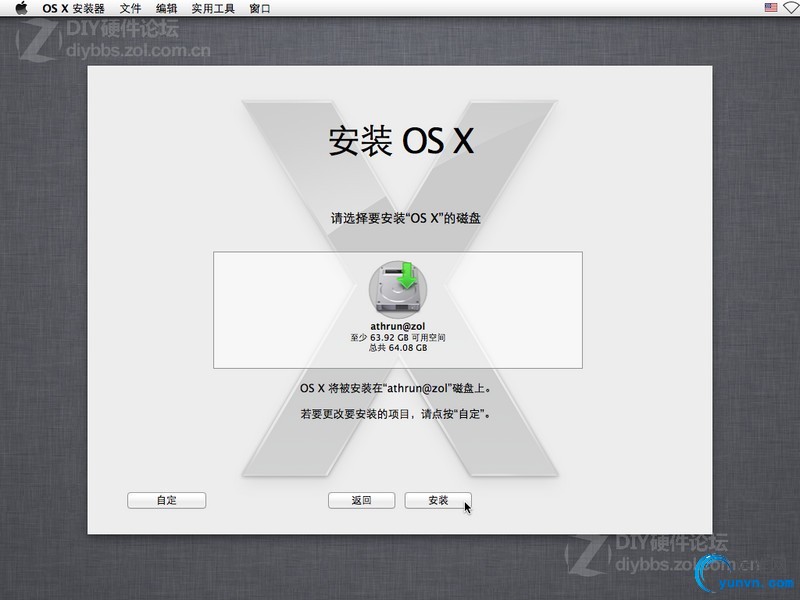Viewport: 800px width, 600px height.
Task: Click the 若要更改要安装的项目 hint text
Action: [x=396, y=414]
